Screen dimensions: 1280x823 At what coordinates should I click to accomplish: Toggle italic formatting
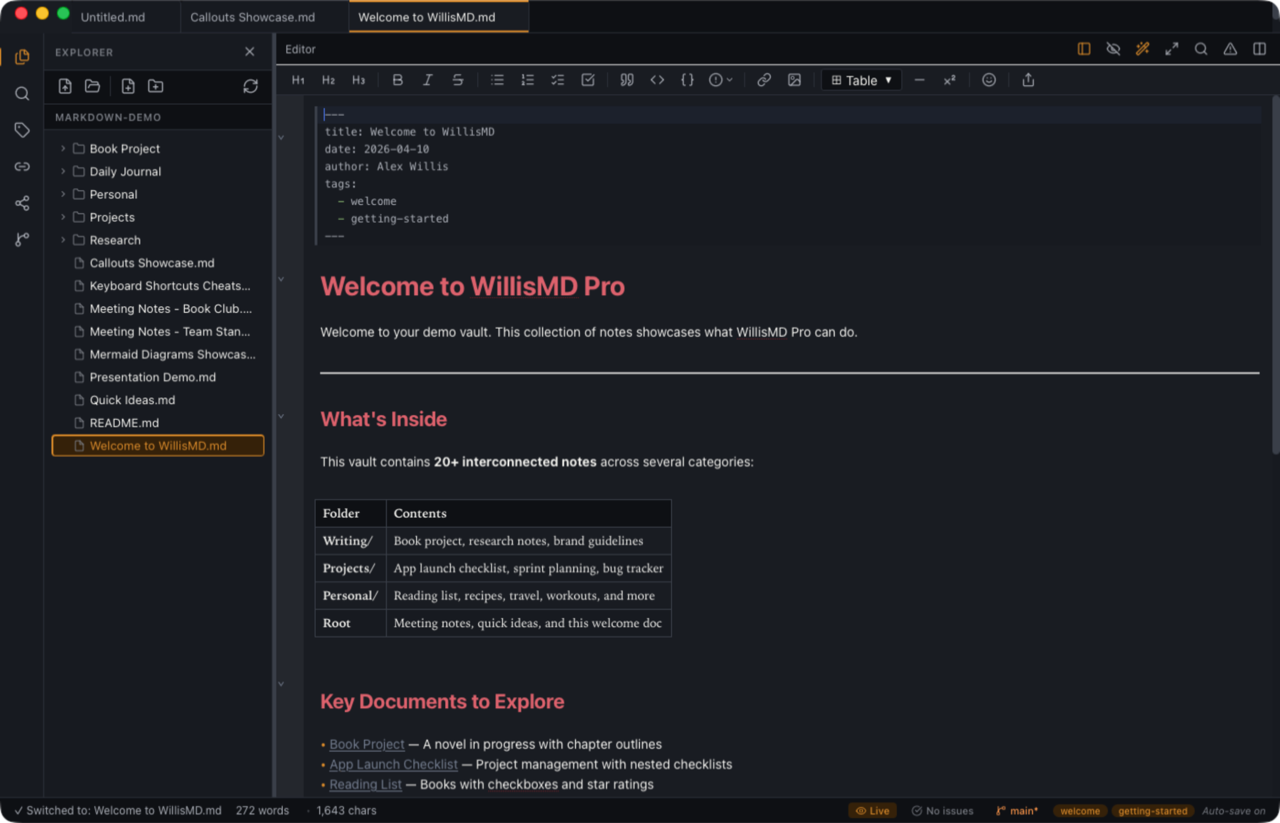click(x=428, y=80)
